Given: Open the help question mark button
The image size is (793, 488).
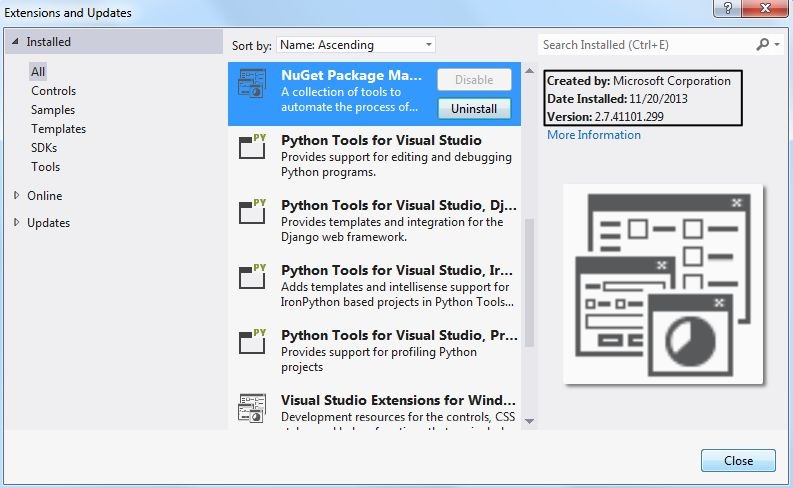Looking at the screenshot, I should tap(728, 8).
